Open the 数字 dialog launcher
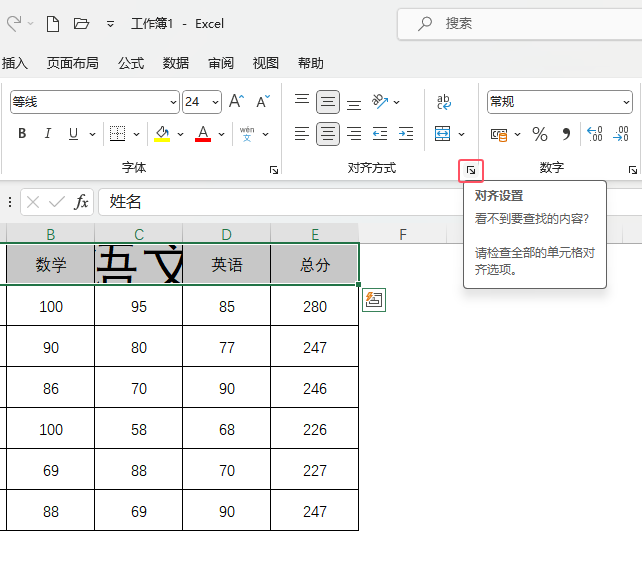 coord(633,170)
